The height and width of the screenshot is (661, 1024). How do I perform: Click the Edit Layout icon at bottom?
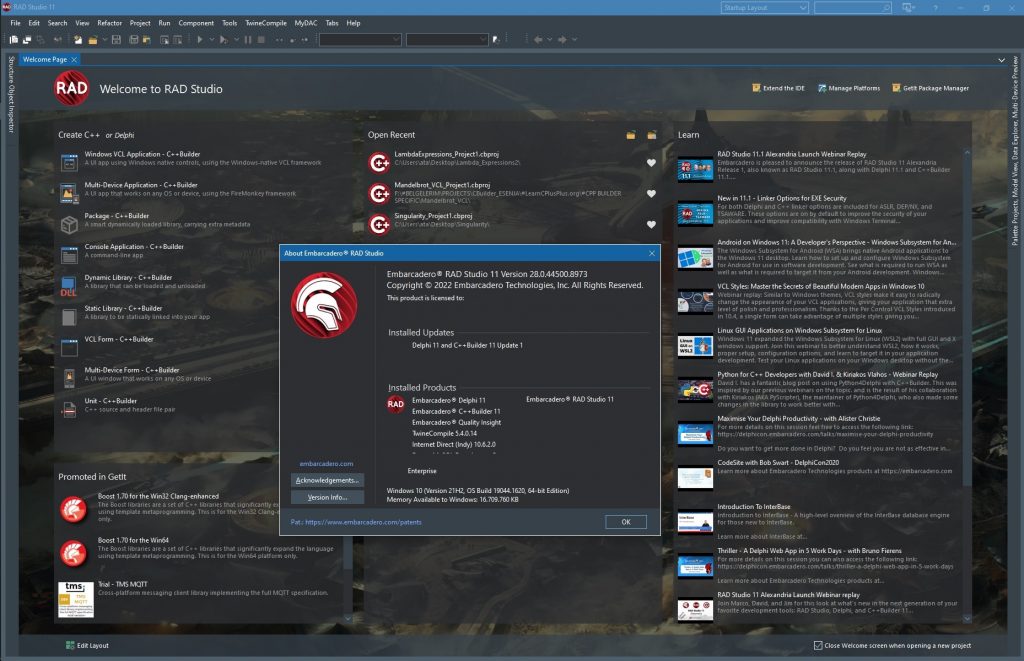(70, 645)
